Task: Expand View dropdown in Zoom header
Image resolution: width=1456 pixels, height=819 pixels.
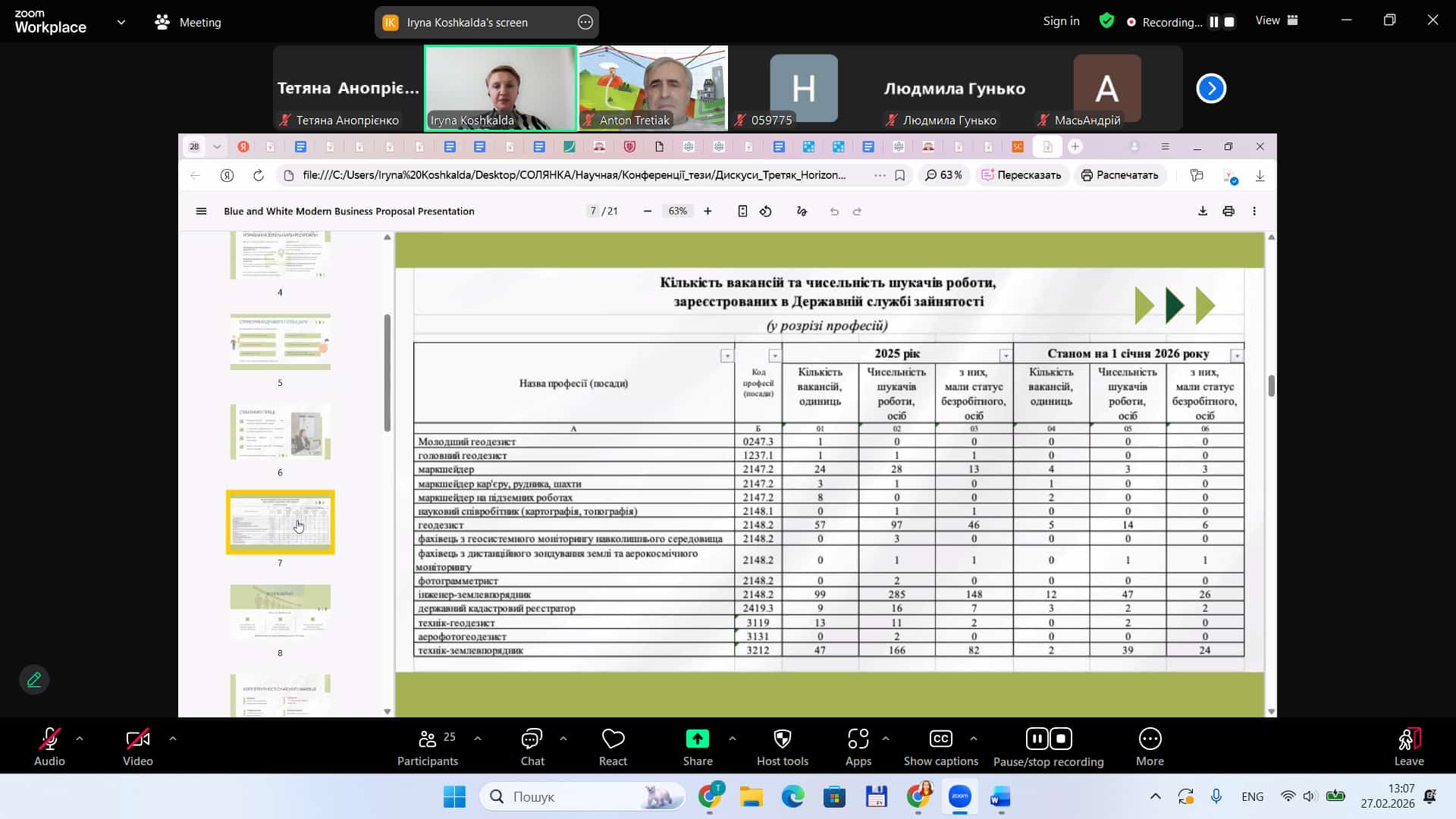Action: pyautogui.click(x=1277, y=21)
